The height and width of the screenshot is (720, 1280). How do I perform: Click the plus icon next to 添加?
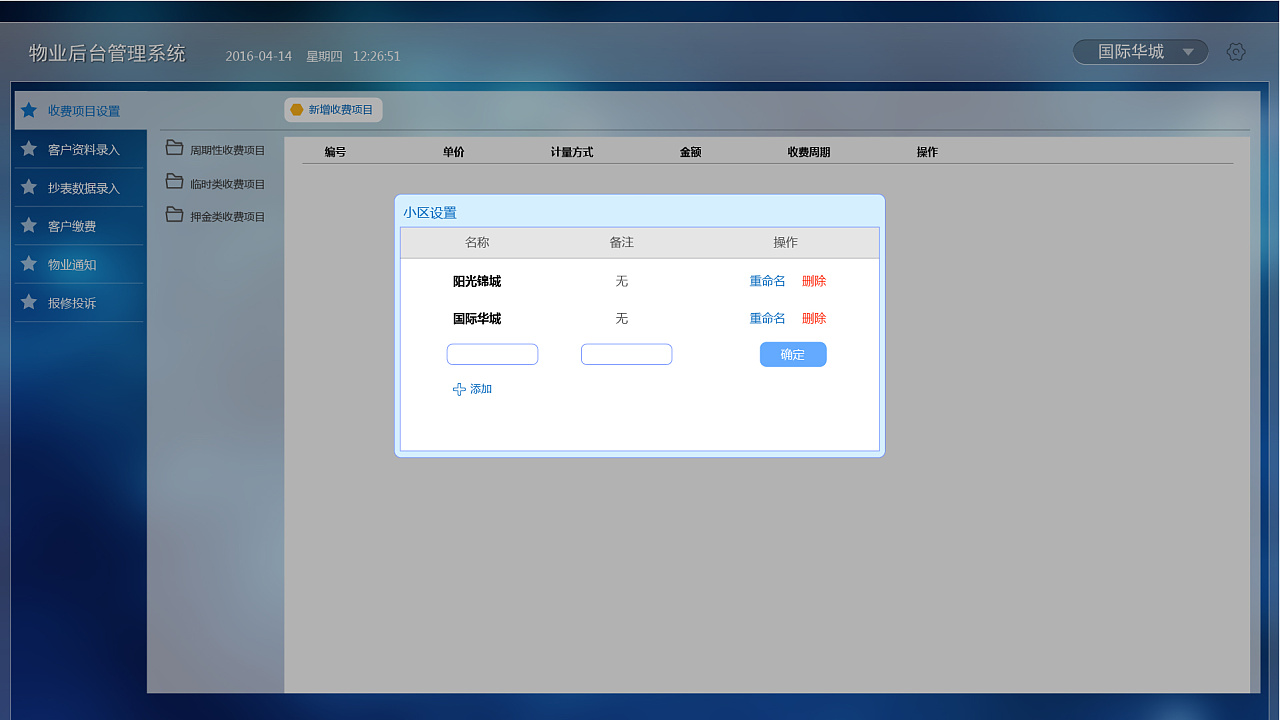[459, 389]
